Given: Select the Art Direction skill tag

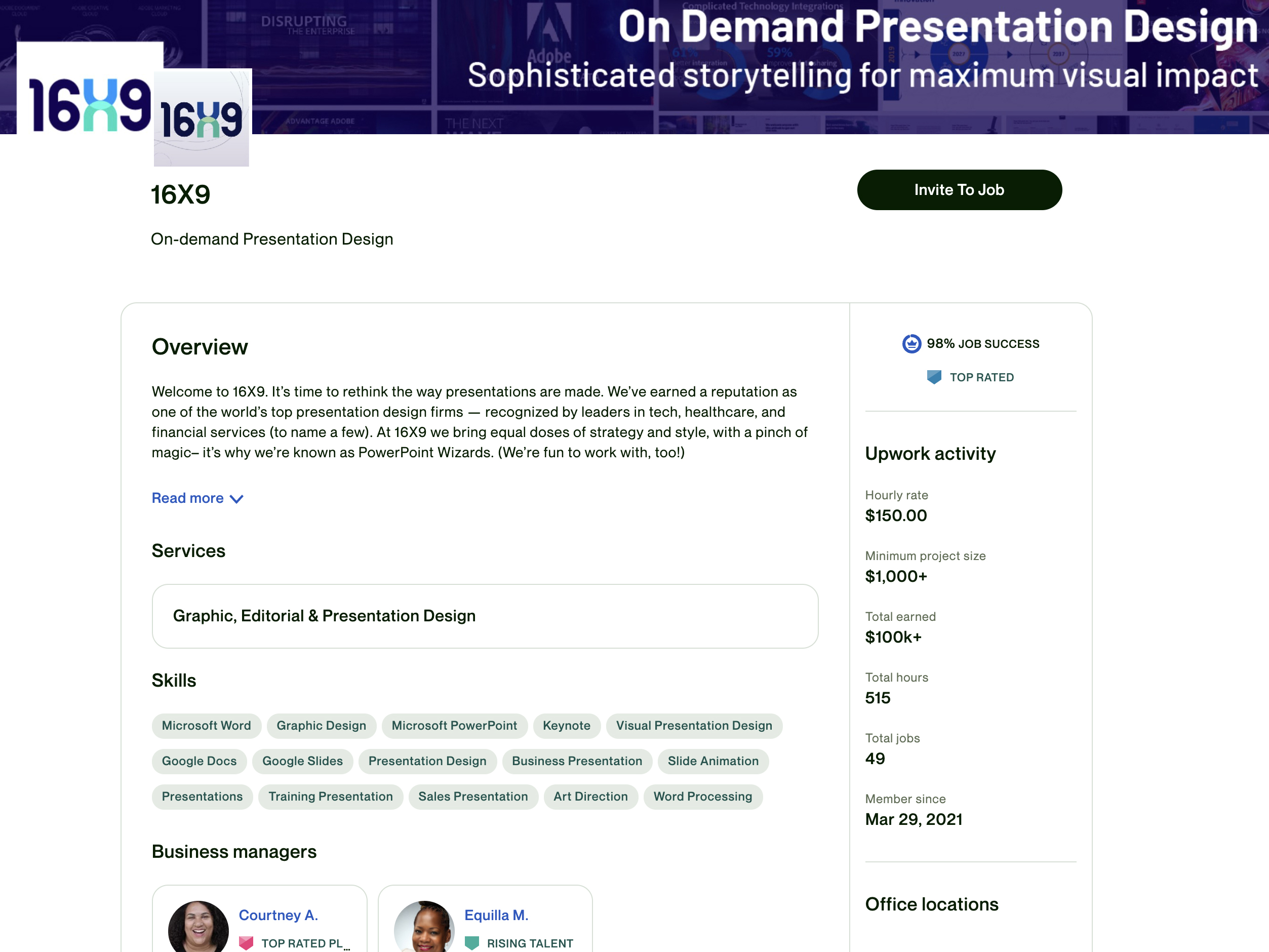Looking at the screenshot, I should click(591, 797).
